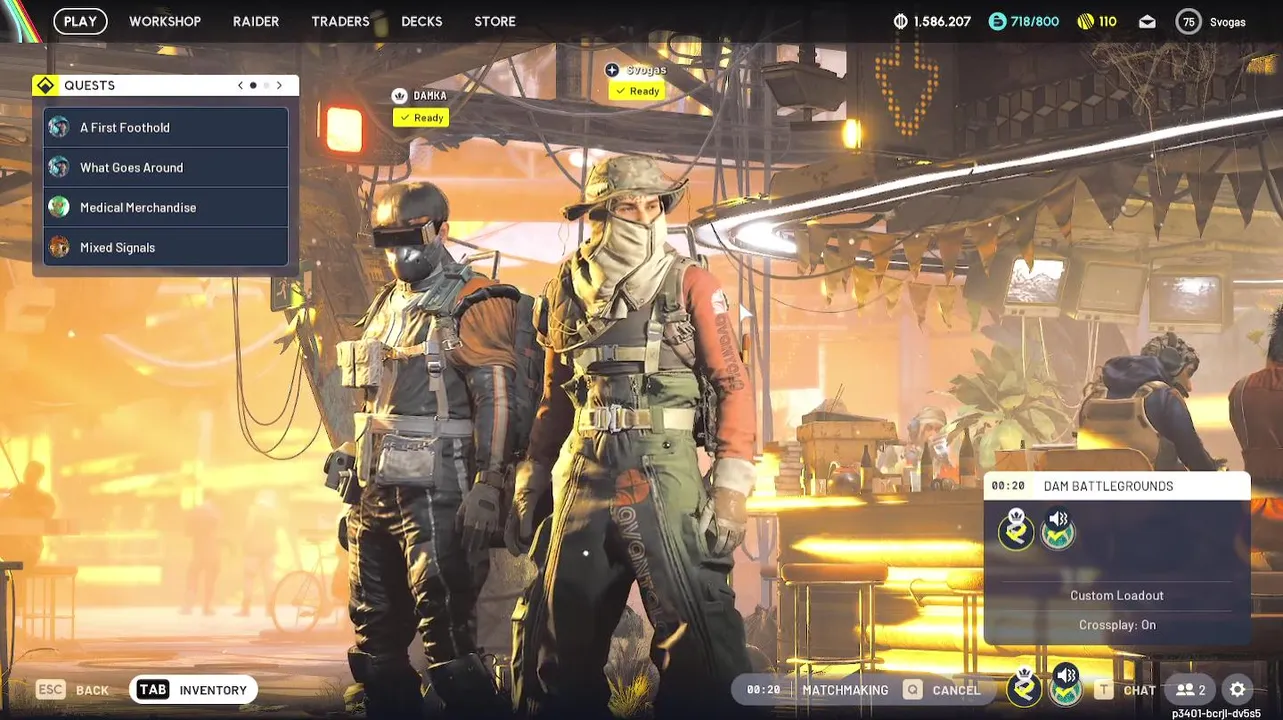Click the 718/800 stash capacity value
Viewport: 1283px width, 720px height.
[1035, 21]
